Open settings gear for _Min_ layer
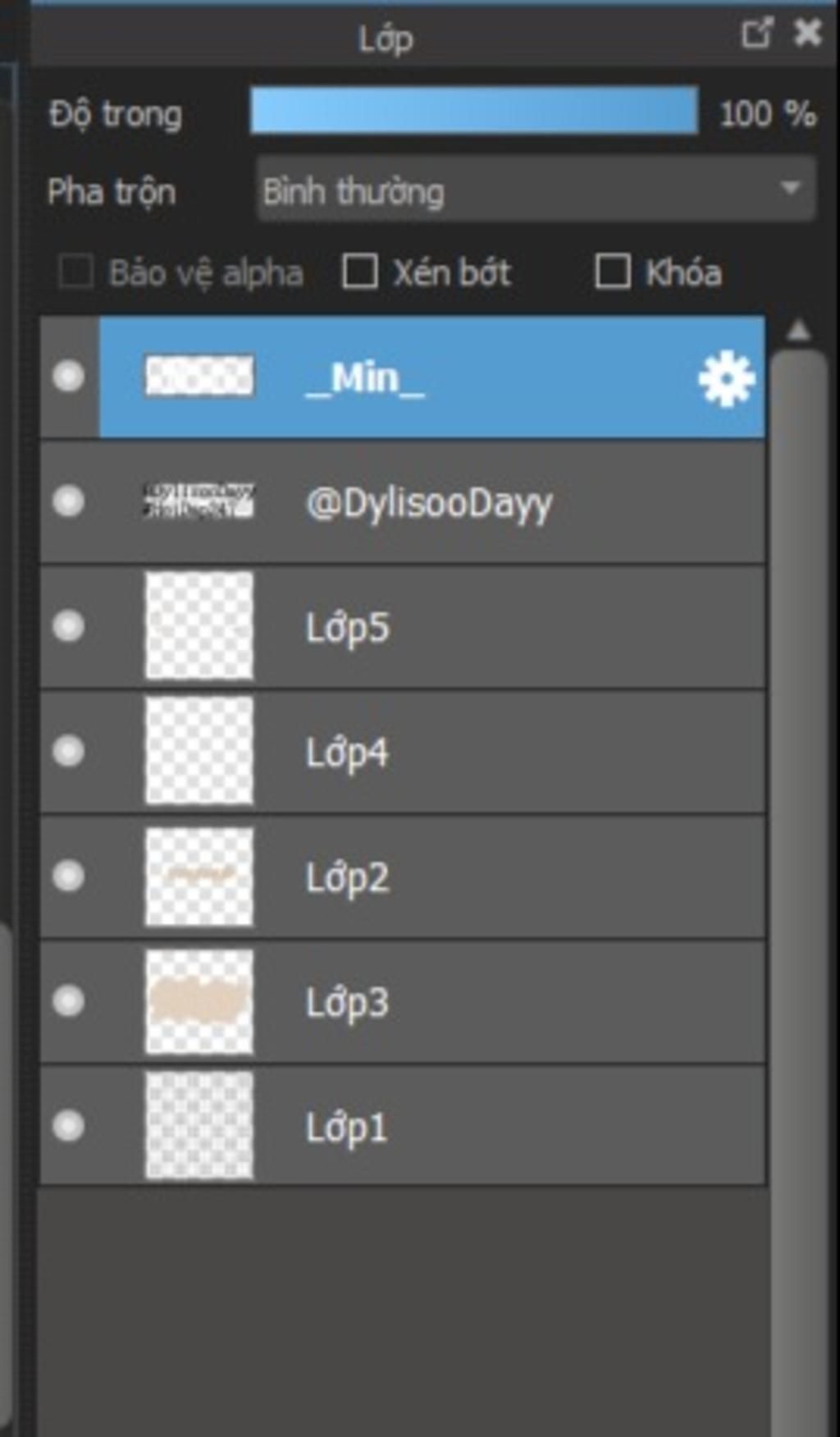The width and height of the screenshot is (840, 1437). coord(726,378)
